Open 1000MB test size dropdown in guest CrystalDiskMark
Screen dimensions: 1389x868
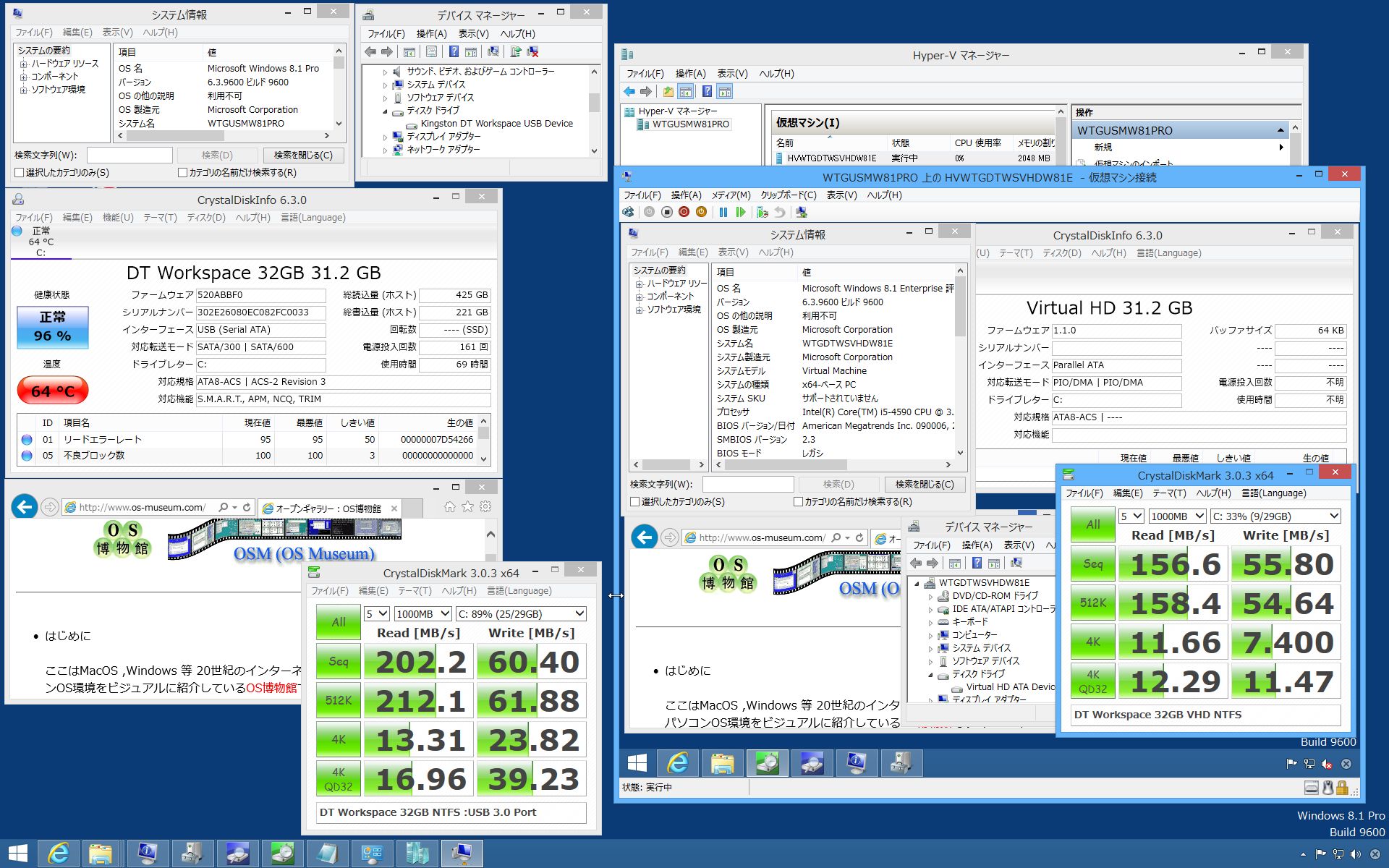click(x=1178, y=516)
